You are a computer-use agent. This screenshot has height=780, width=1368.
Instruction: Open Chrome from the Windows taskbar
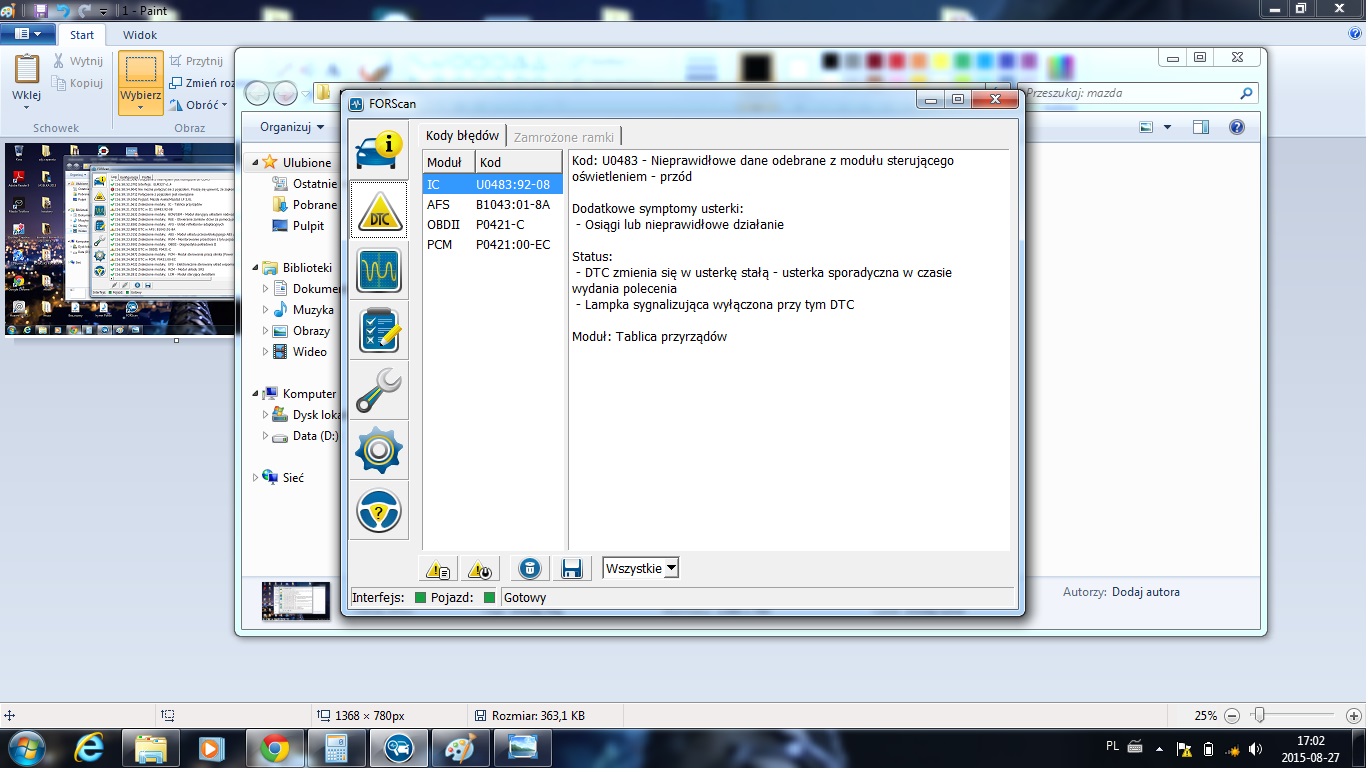(274, 748)
